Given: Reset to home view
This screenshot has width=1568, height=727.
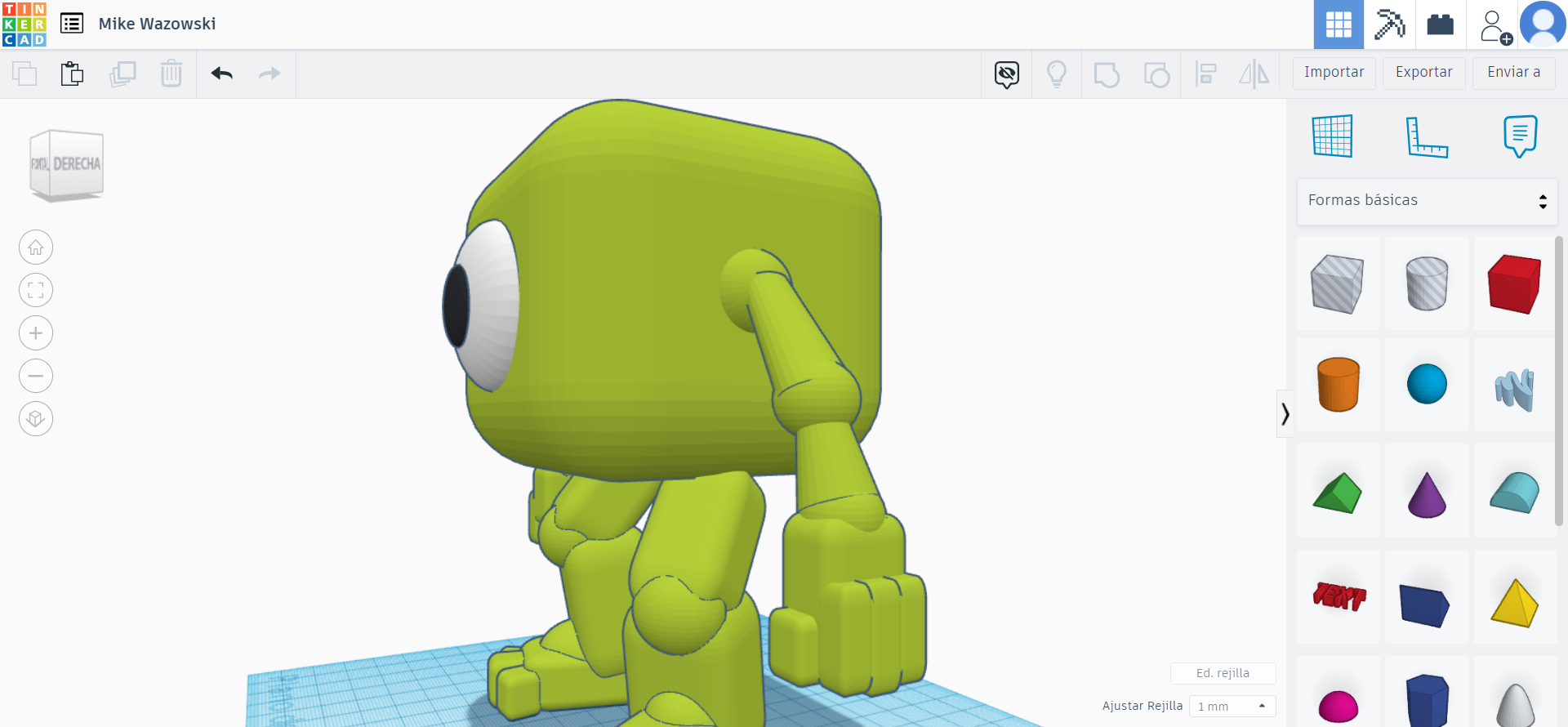Looking at the screenshot, I should click(36, 248).
